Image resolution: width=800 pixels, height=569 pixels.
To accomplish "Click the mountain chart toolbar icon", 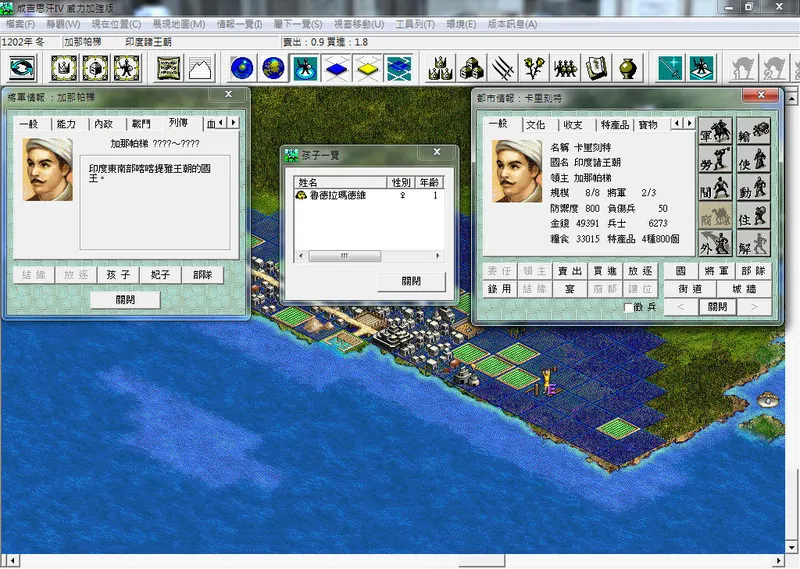I will (x=200, y=68).
